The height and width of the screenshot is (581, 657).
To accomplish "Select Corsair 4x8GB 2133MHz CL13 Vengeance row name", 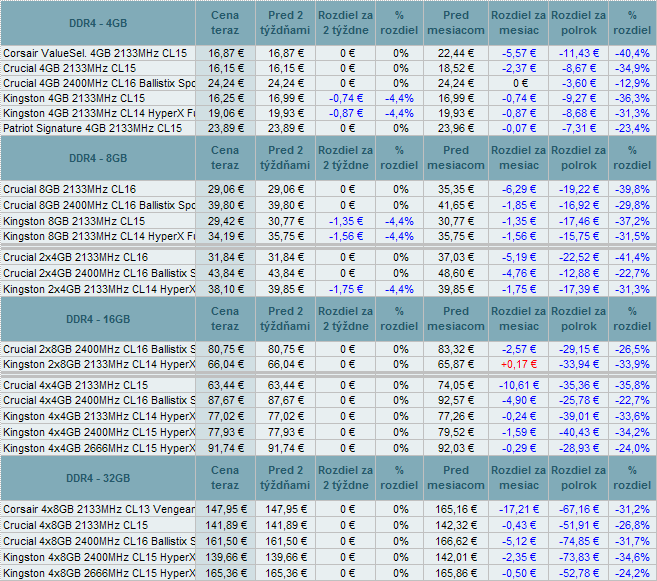I will pyautogui.click(x=99, y=509).
